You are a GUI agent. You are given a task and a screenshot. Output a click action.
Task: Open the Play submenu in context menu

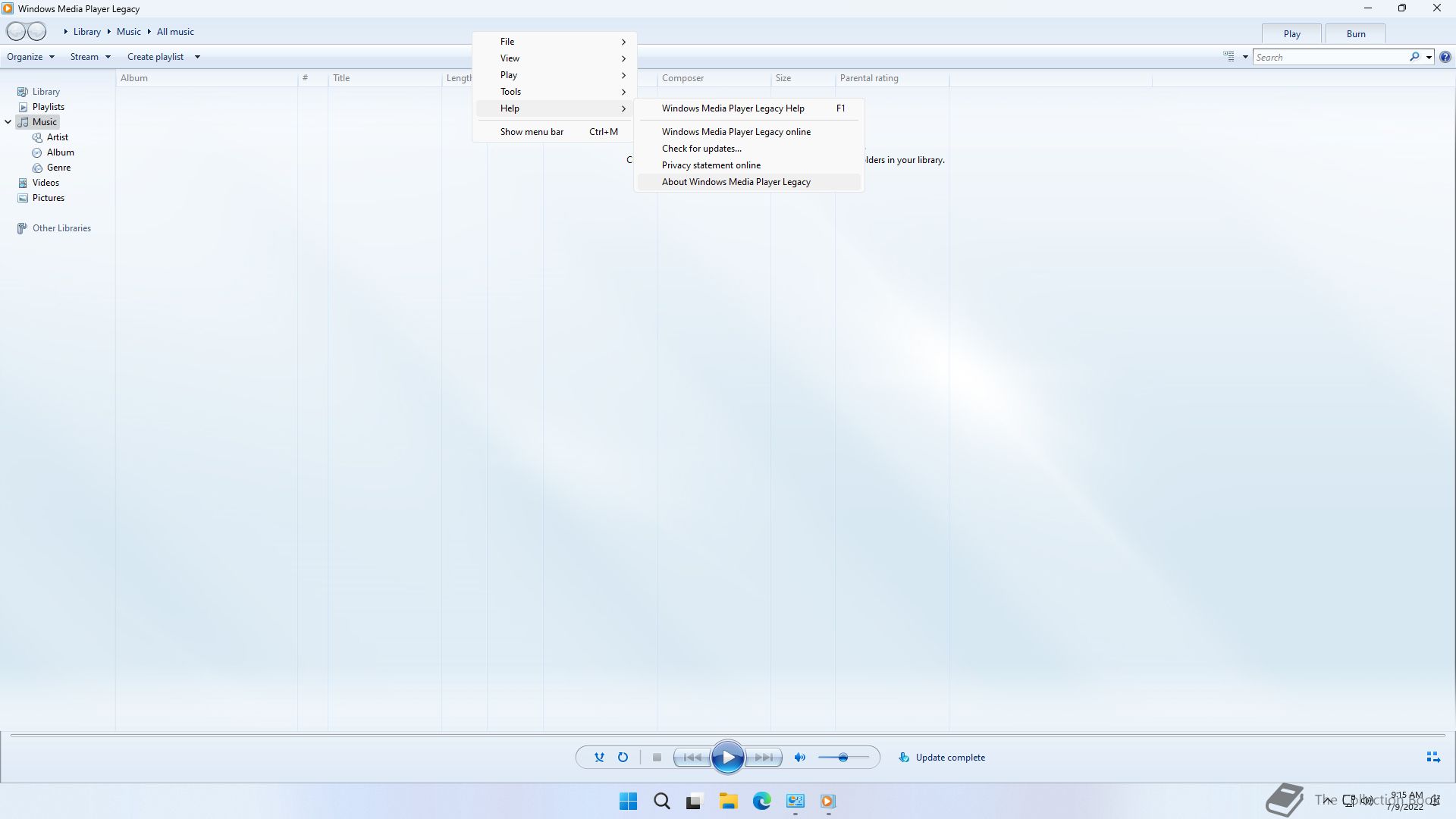(554, 75)
